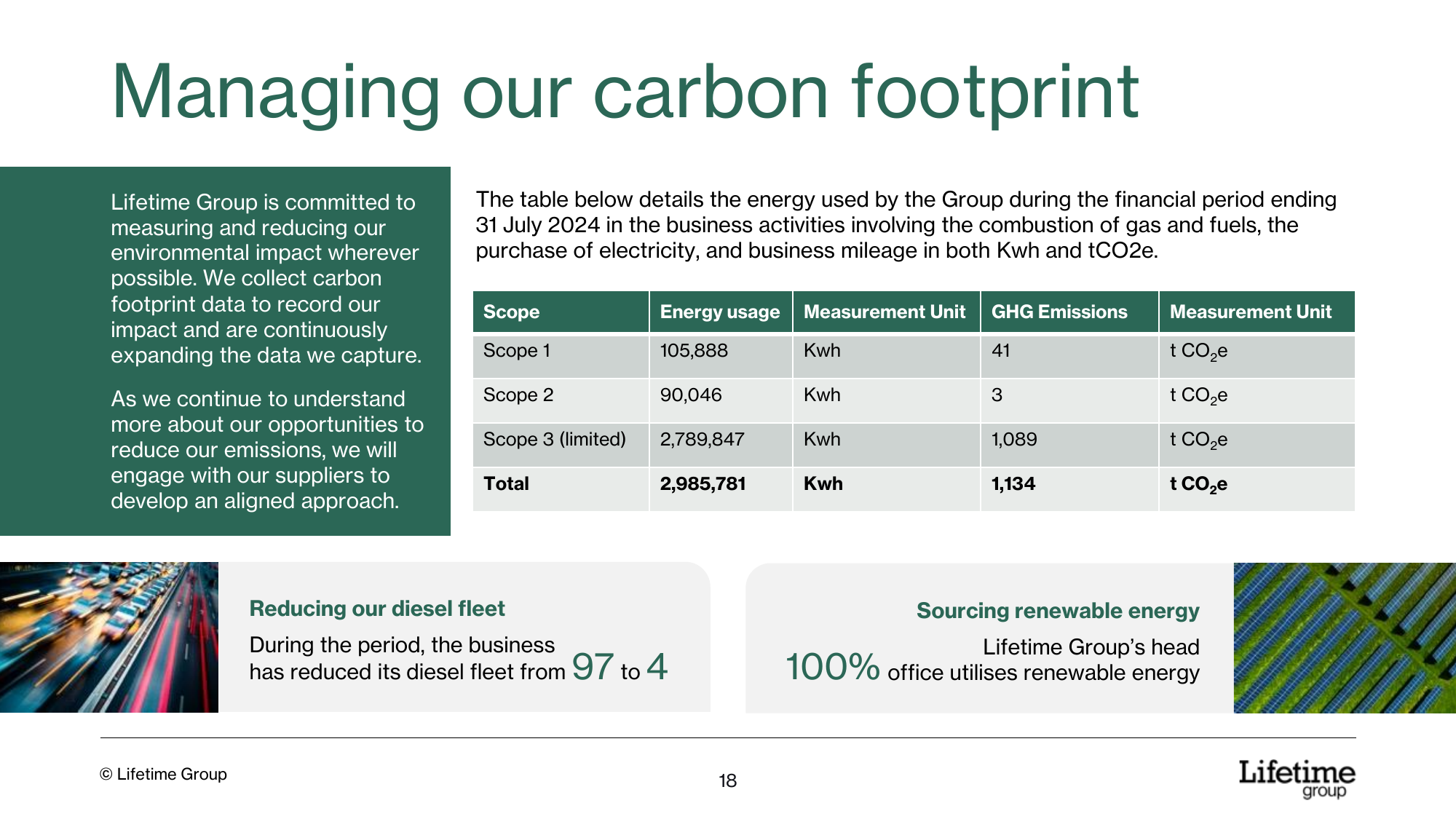Click the page number 18
1456x819 pixels.
coord(728,781)
